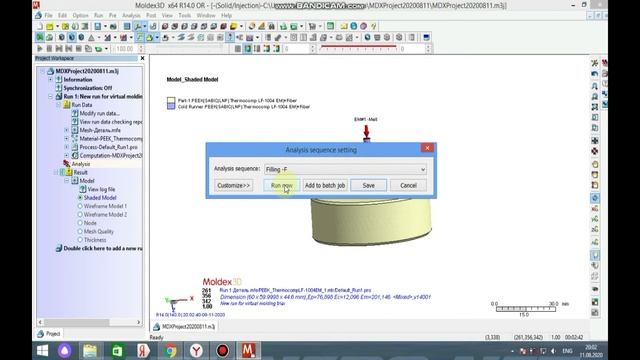640x360 pixels.
Task: Open the Analysis item in project tree
Action: (x=81, y=164)
